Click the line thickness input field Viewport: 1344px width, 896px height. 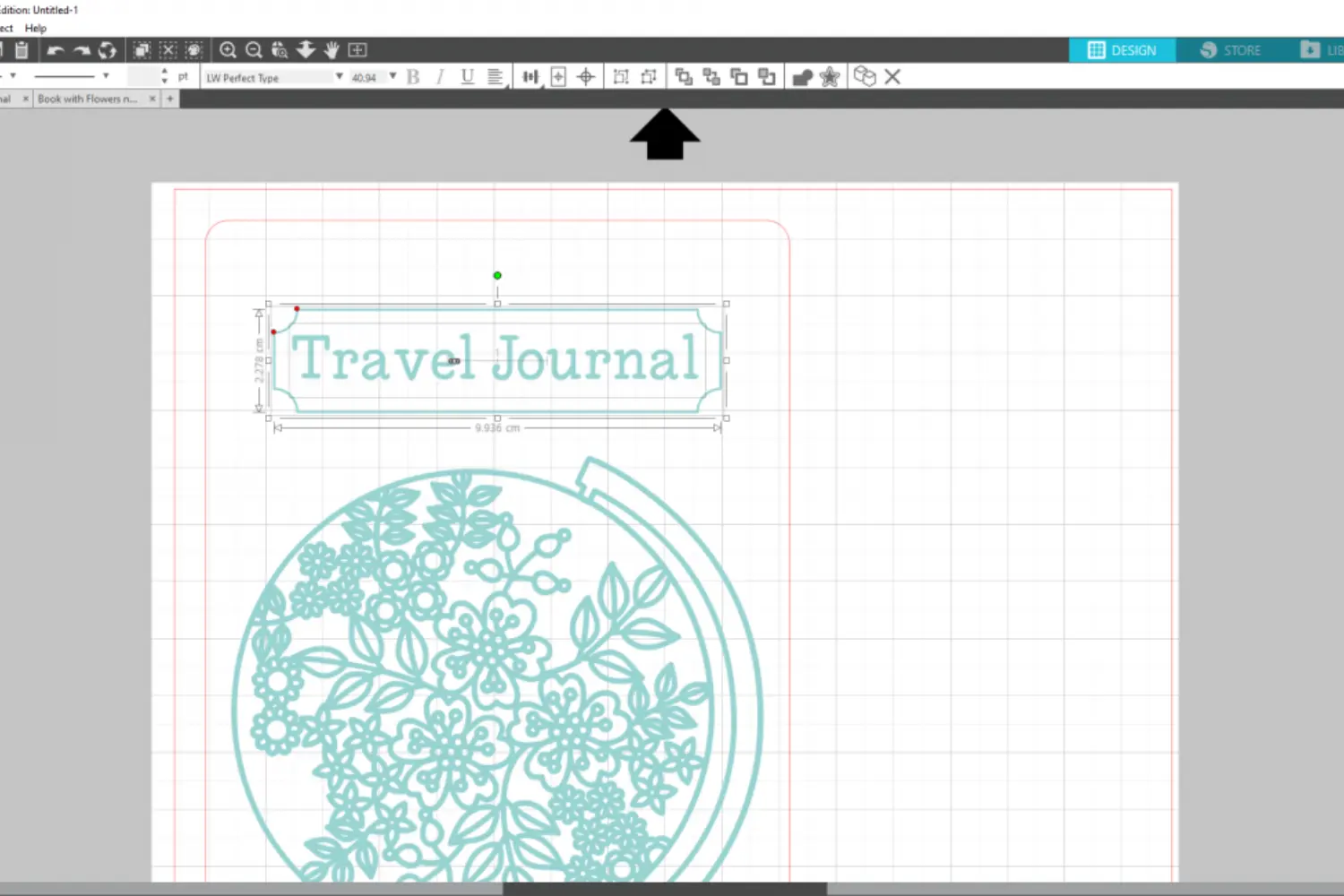coord(142,76)
